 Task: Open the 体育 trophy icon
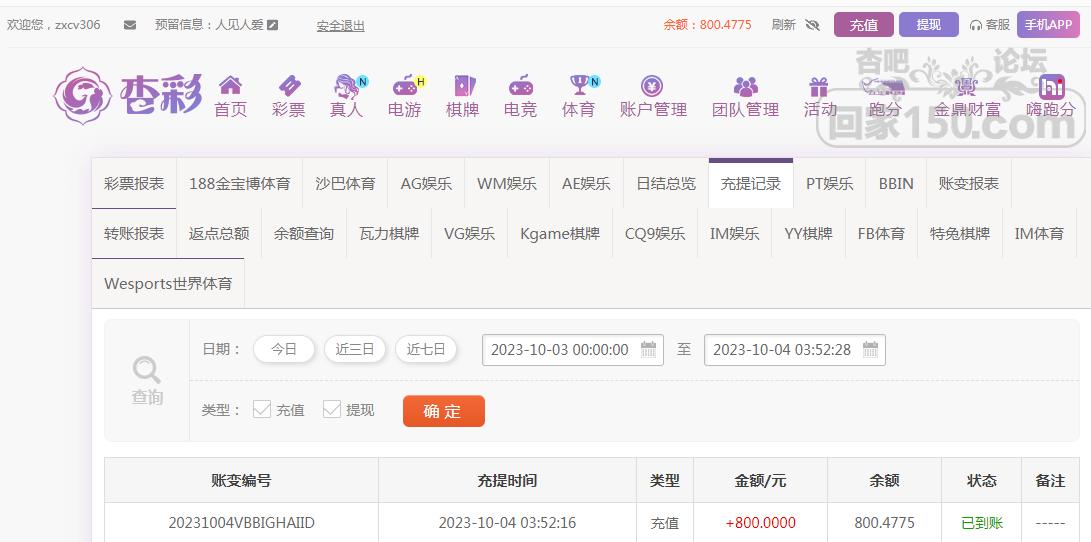pos(579,86)
